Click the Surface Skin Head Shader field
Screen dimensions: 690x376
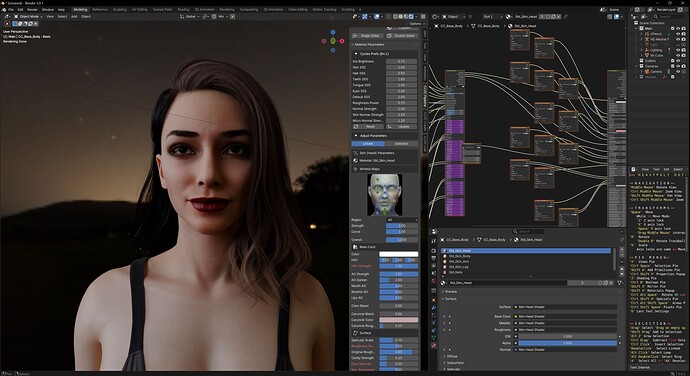pyautogui.click(x=565, y=307)
